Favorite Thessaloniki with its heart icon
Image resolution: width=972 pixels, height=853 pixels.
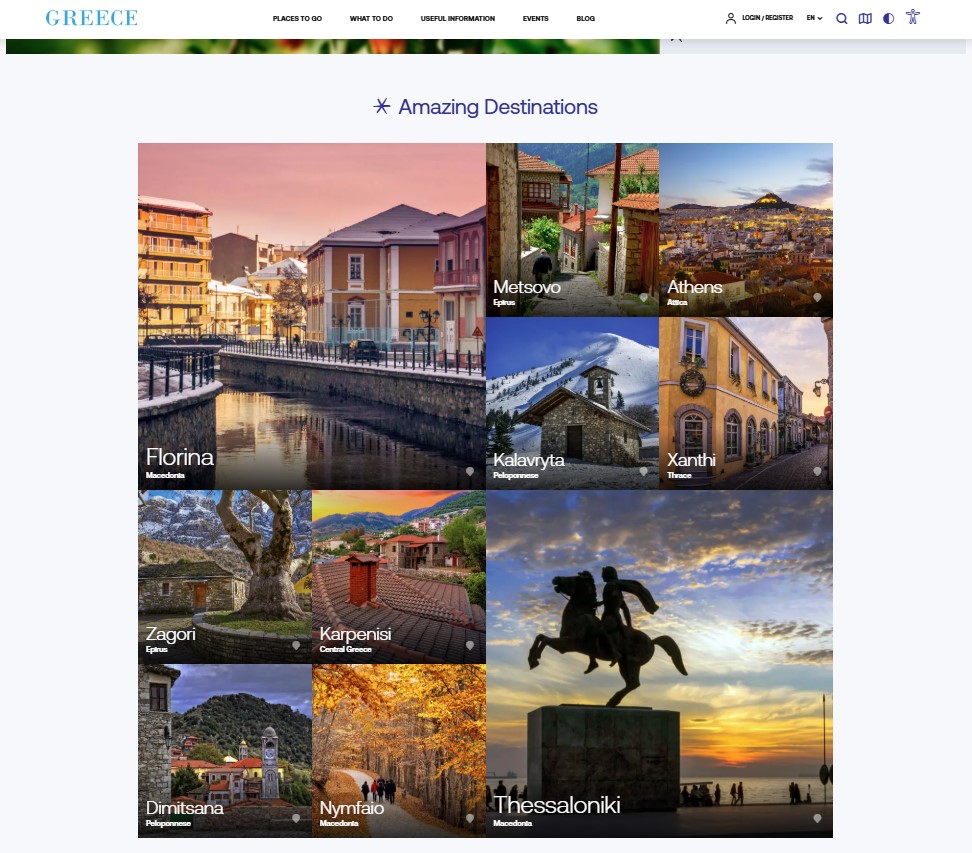(817, 818)
